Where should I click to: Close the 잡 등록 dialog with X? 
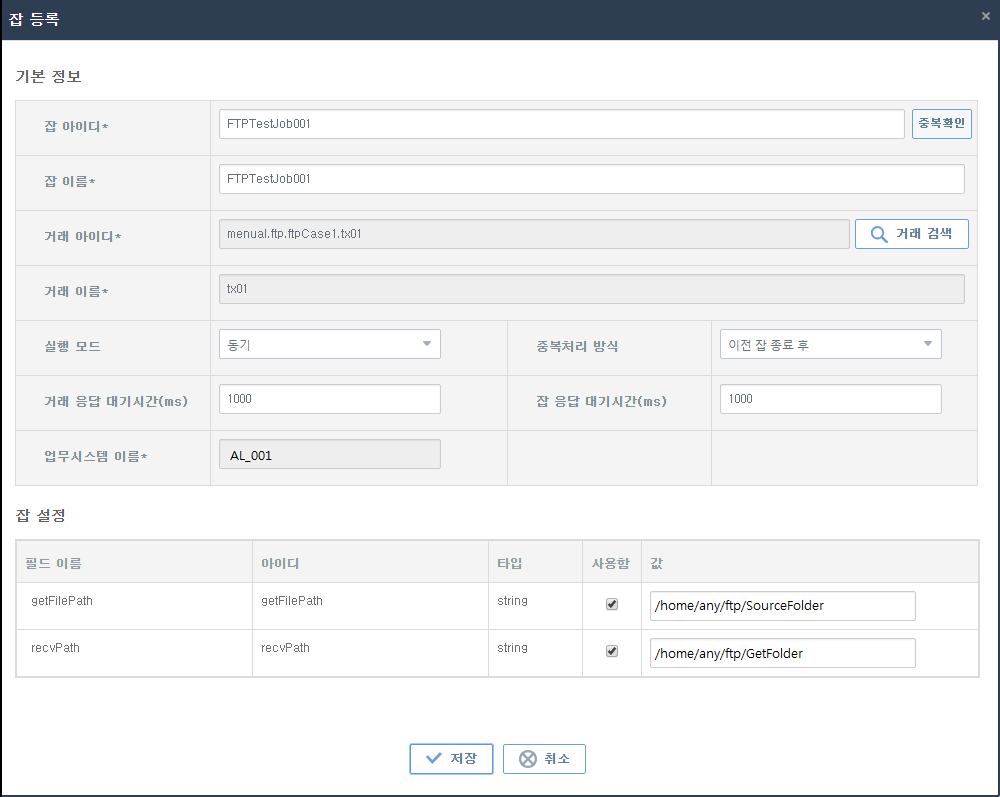pyautogui.click(x=985, y=16)
